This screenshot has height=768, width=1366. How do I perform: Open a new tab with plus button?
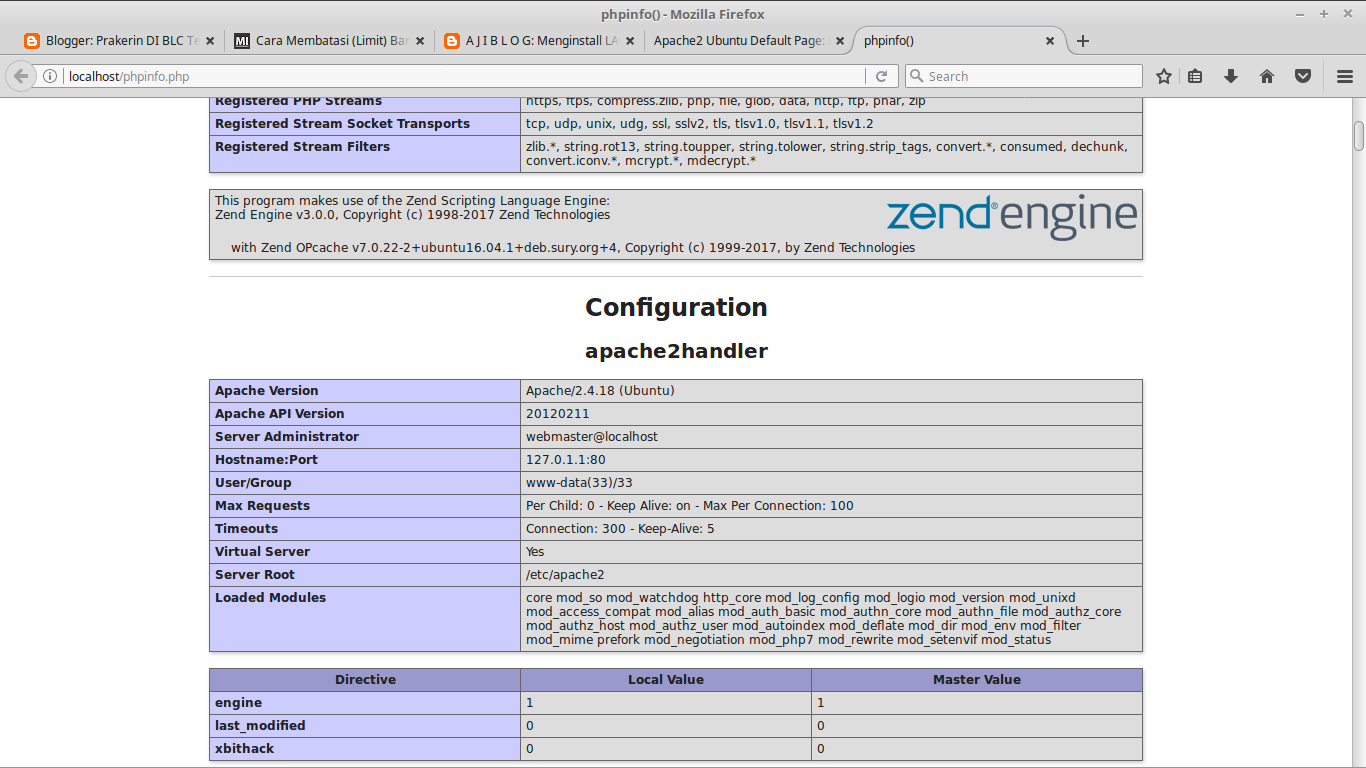pyautogui.click(x=1082, y=41)
